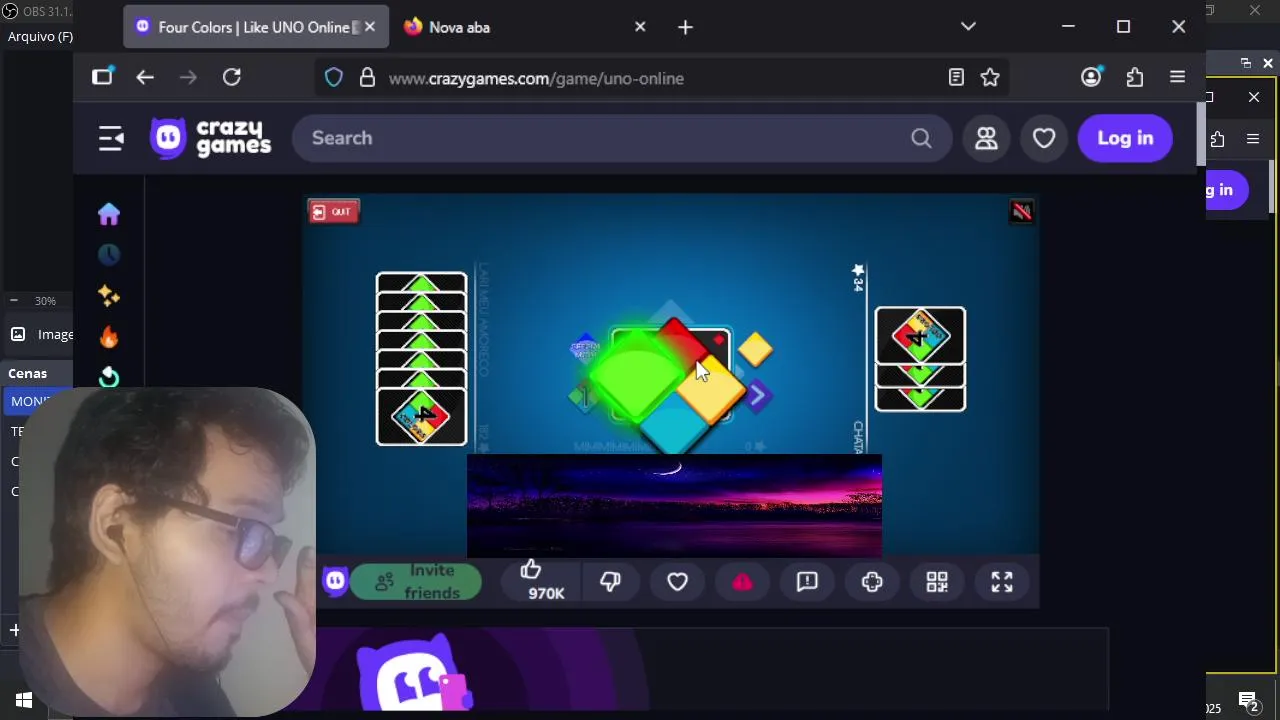The height and width of the screenshot is (720, 1280).
Task: Open Trending games from the sidebar flame icon
Action: (x=109, y=337)
